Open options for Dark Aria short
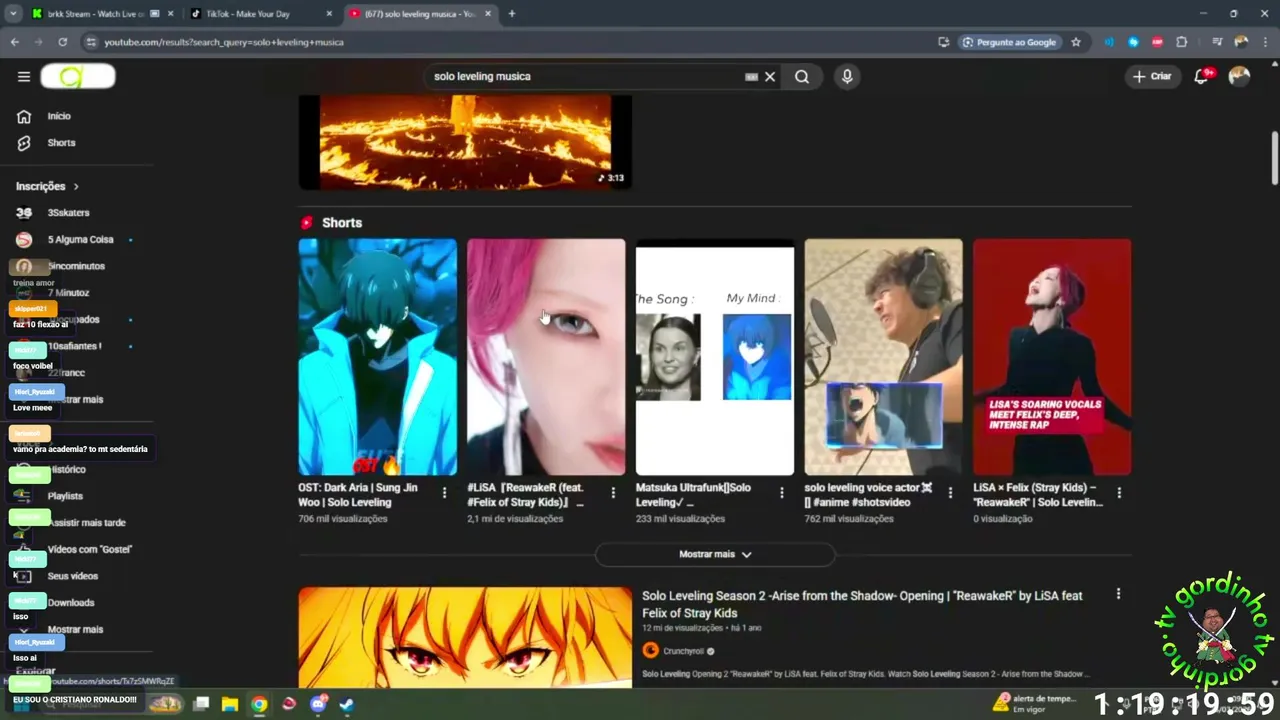Viewport: 1280px width, 720px height. pyautogui.click(x=444, y=492)
